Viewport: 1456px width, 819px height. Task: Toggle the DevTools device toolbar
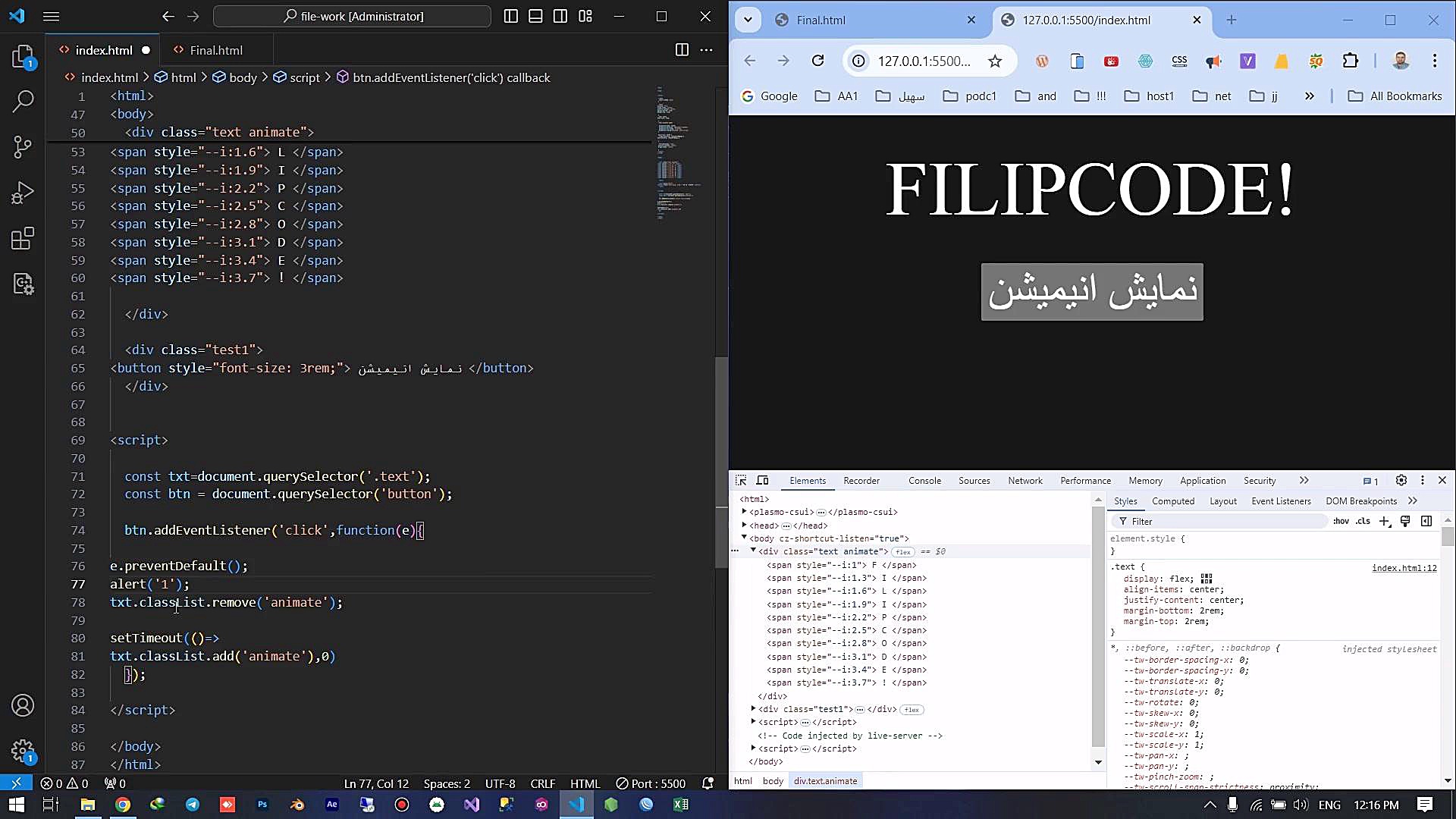click(762, 480)
